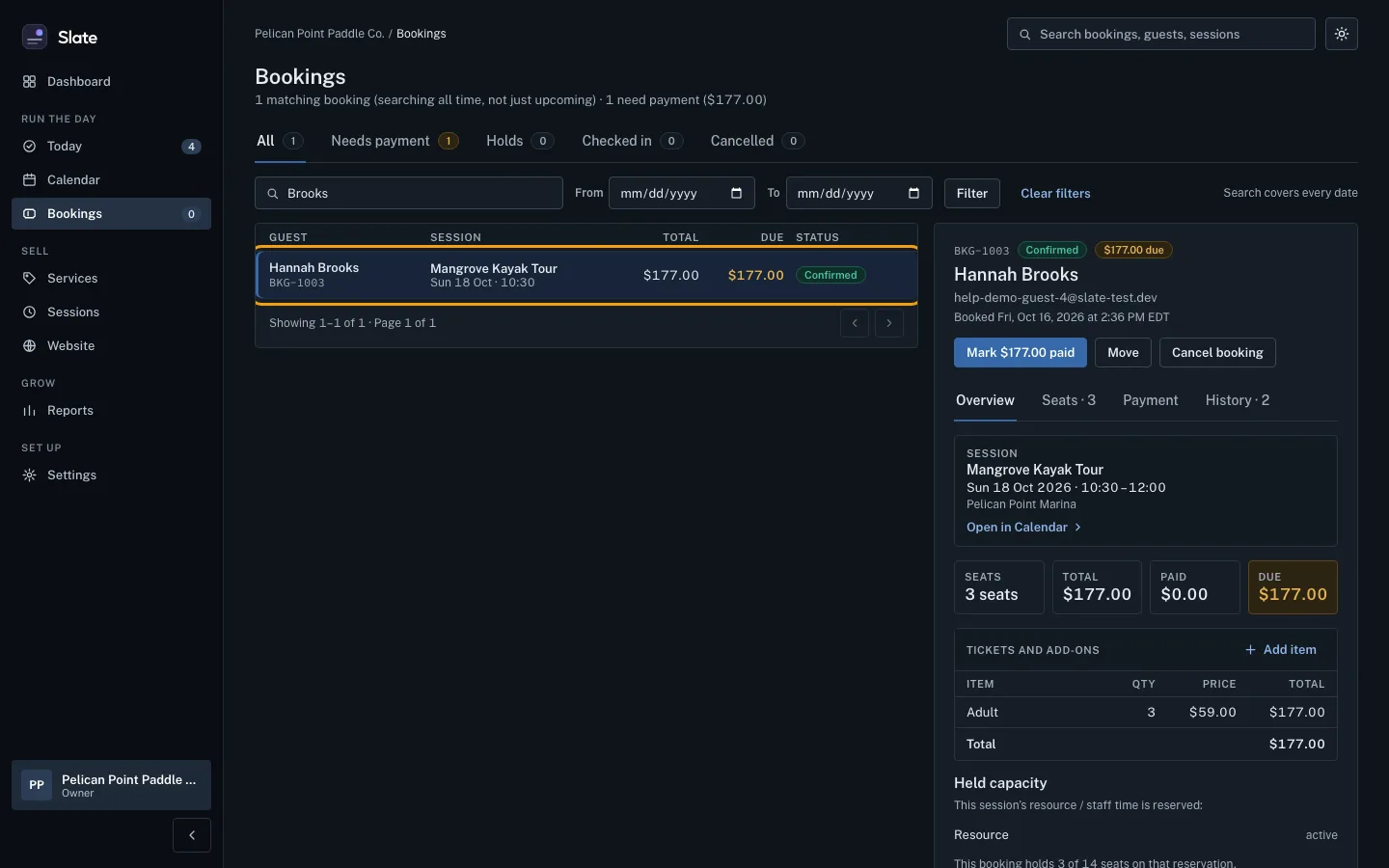
Task: Open the To date calendar picker
Action: 914,193
